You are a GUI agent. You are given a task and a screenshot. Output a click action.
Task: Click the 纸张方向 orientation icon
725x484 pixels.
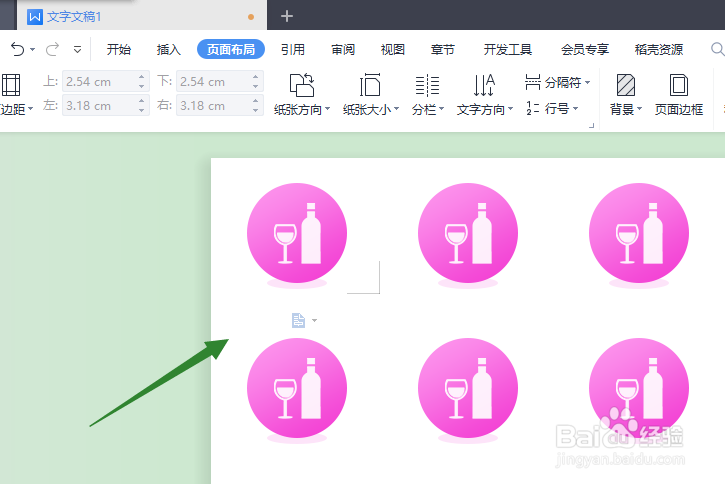pos(301,85)
